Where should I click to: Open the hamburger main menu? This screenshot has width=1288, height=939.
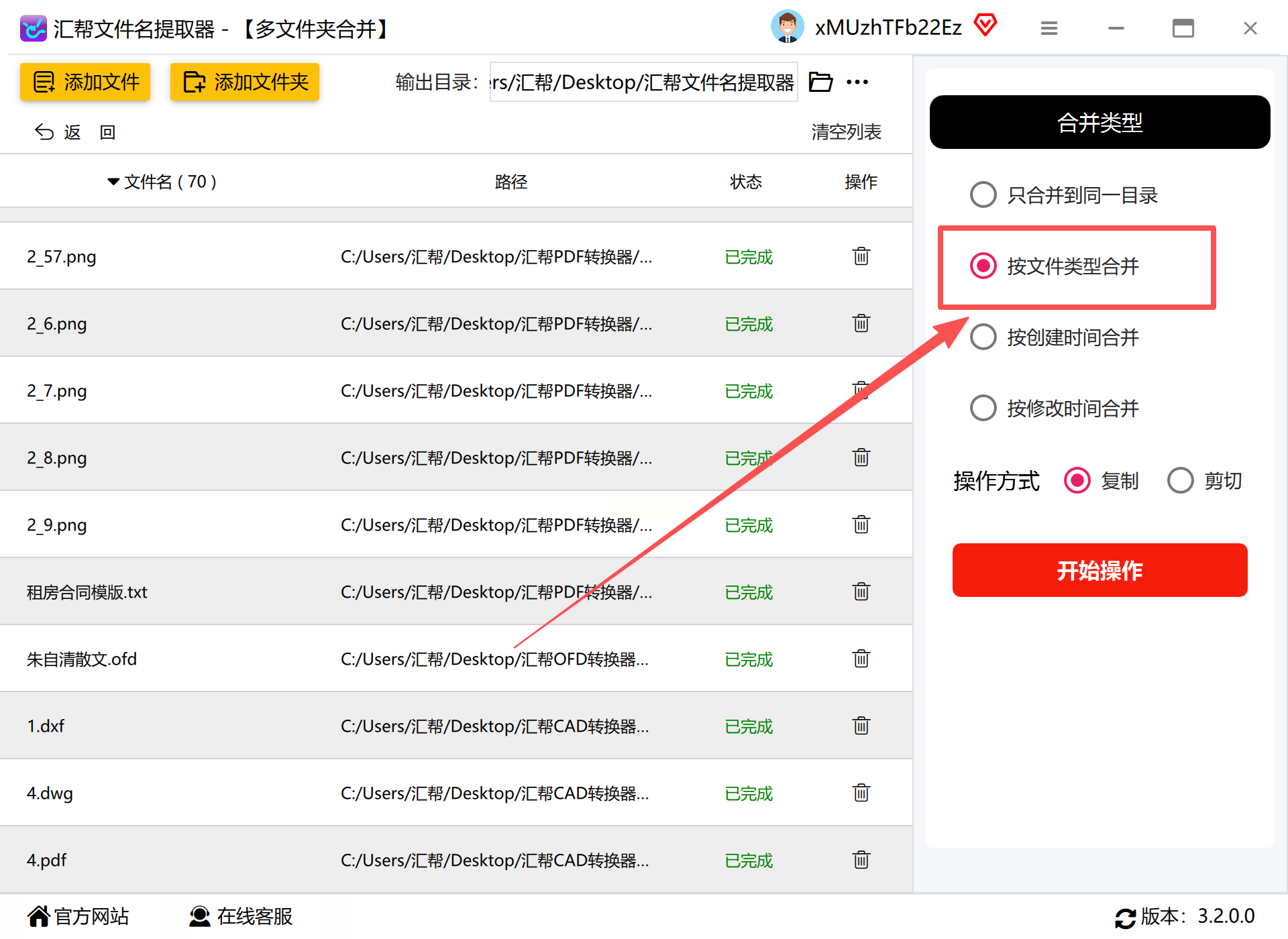(1049, 28)
